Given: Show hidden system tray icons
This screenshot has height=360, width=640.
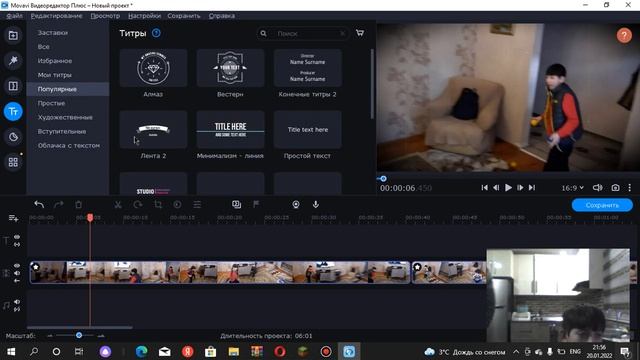Looking at the screenshot, I should (516, 352).
